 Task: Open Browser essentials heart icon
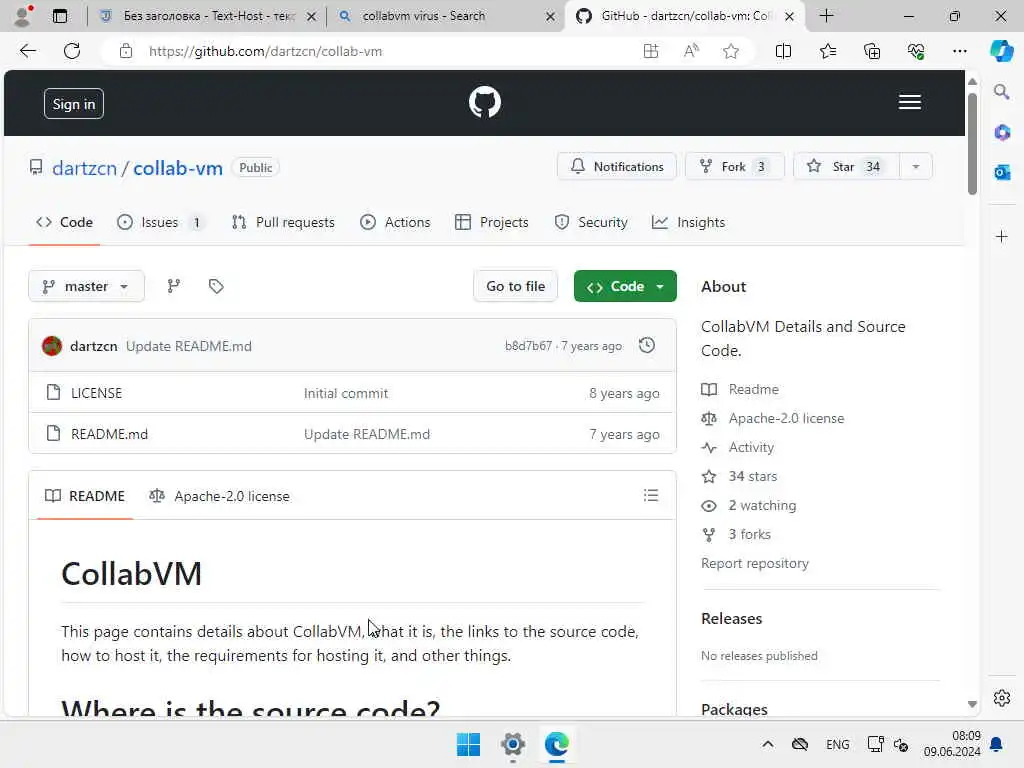916,51
